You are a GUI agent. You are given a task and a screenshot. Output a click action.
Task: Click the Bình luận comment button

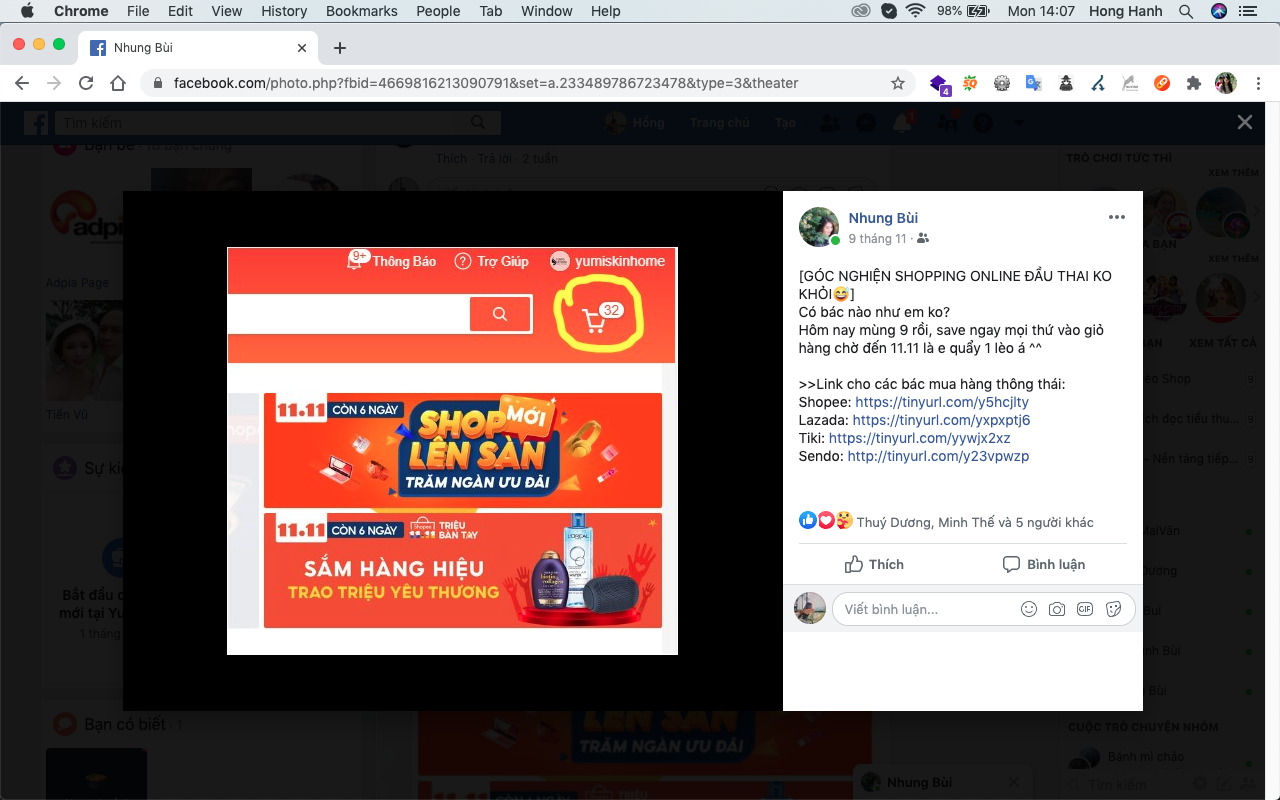pyautogui.click(x=1044, y=564)
